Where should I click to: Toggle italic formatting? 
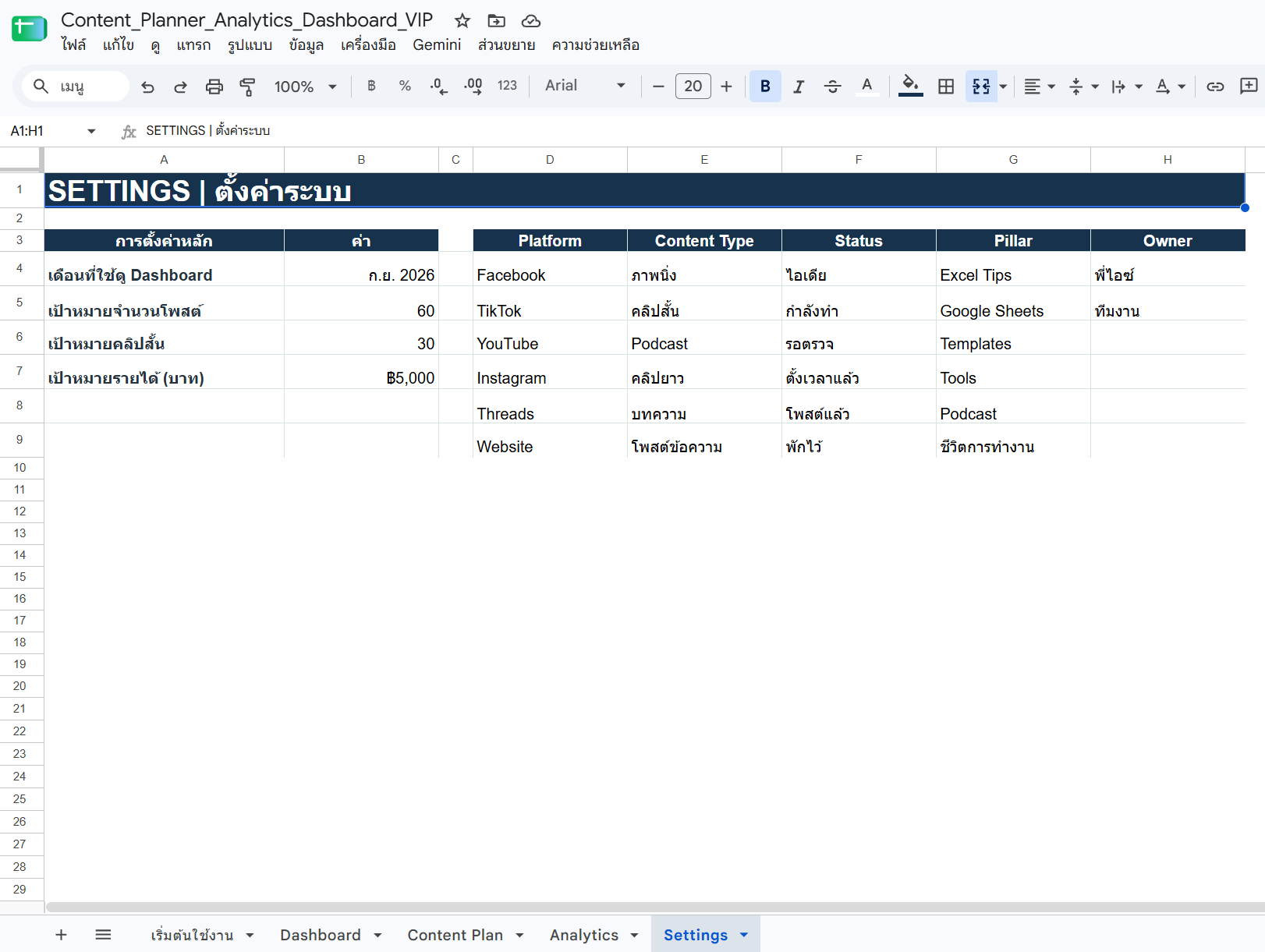coord(798,87)
